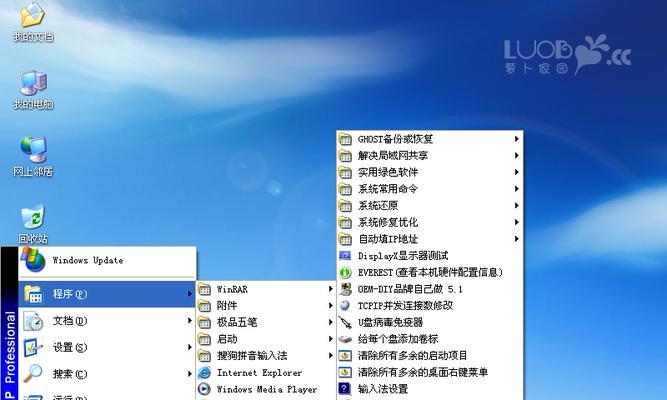The image size is (667, 400).
Task: Click the 清除所有多余的桌面右键菜单 icon
Action: click(345, 372)
